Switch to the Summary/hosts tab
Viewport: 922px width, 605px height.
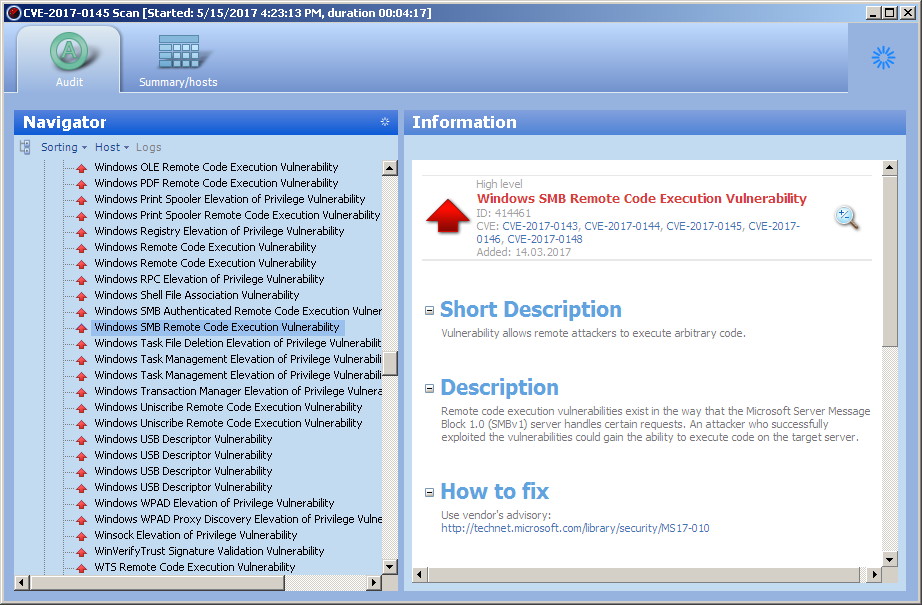(x=178, y=60)
